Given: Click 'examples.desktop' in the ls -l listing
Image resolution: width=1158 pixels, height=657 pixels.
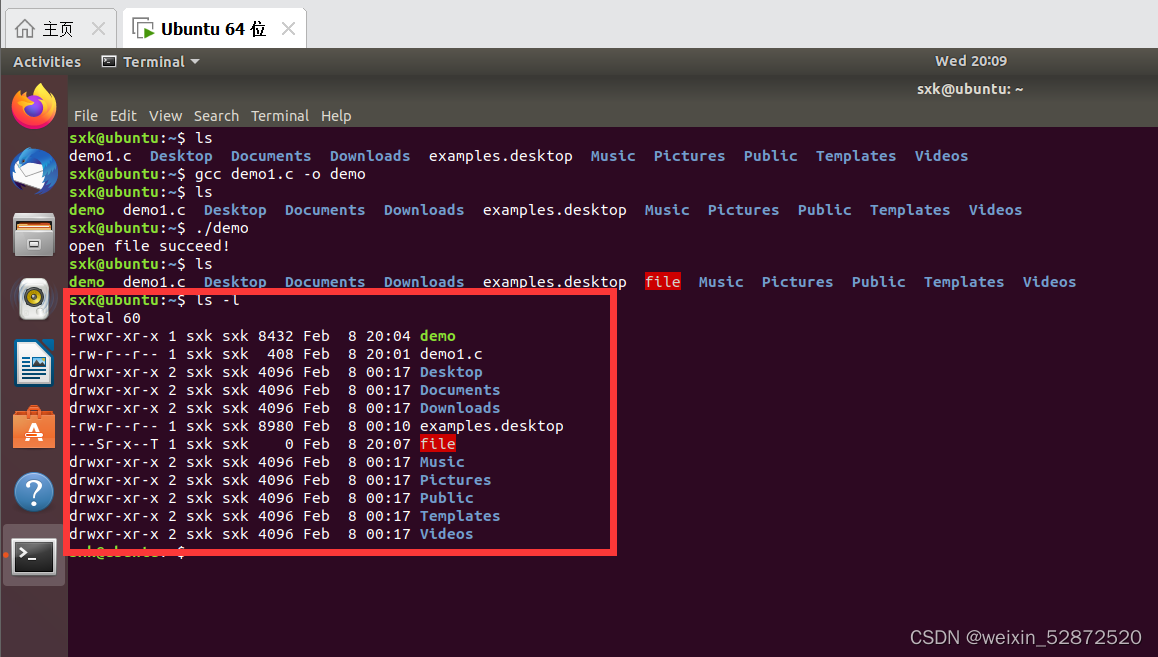Looking at the screenshot, I should (x=492, y=426).
